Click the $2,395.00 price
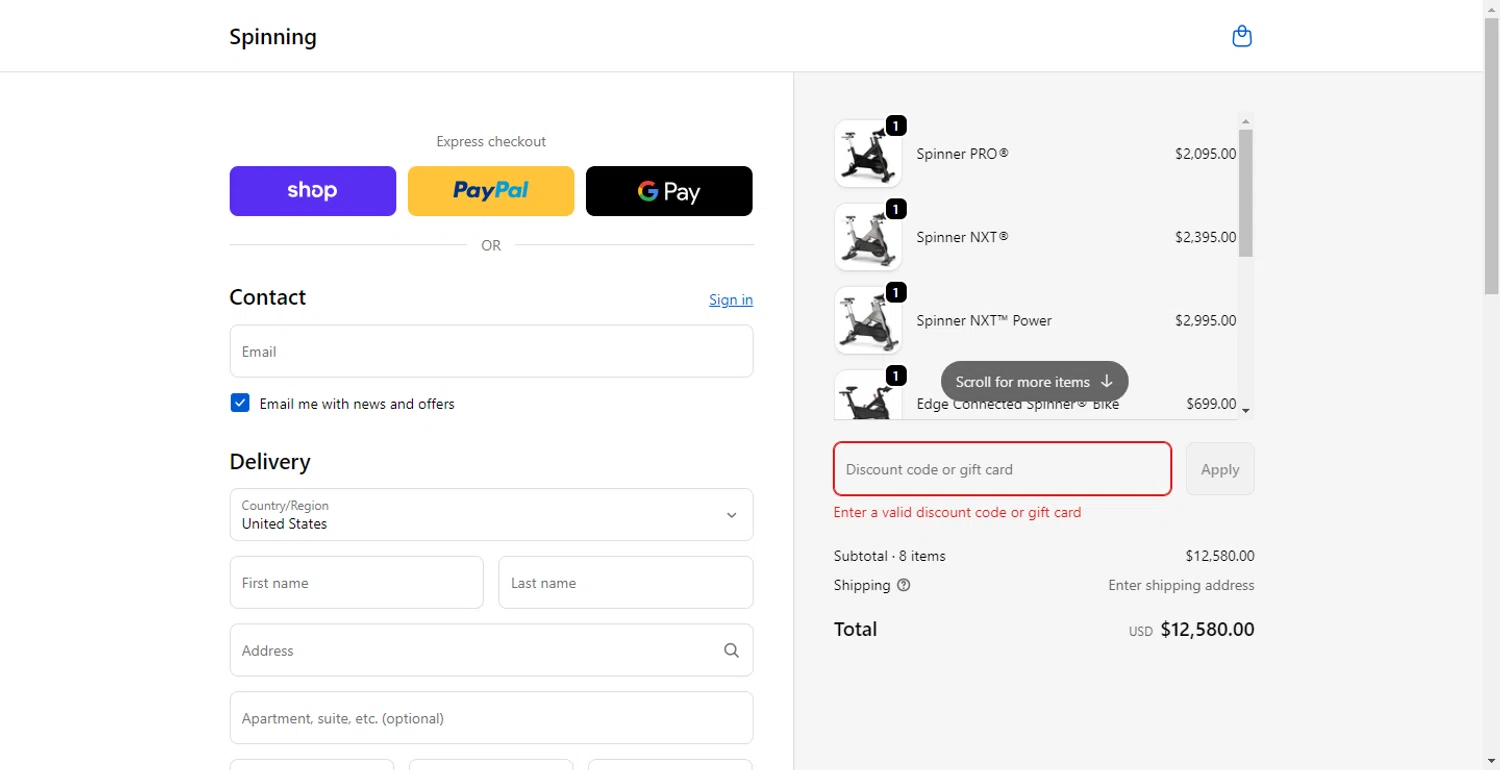 (x=1205, y=237)
